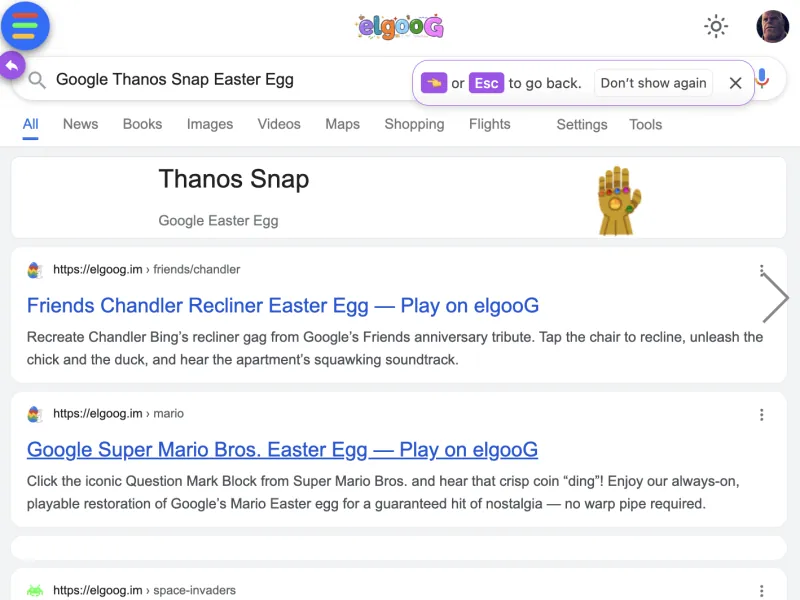Click inside the search input field
The width and height of the screenshot is (800, 600).
click(x=200, y=81)
